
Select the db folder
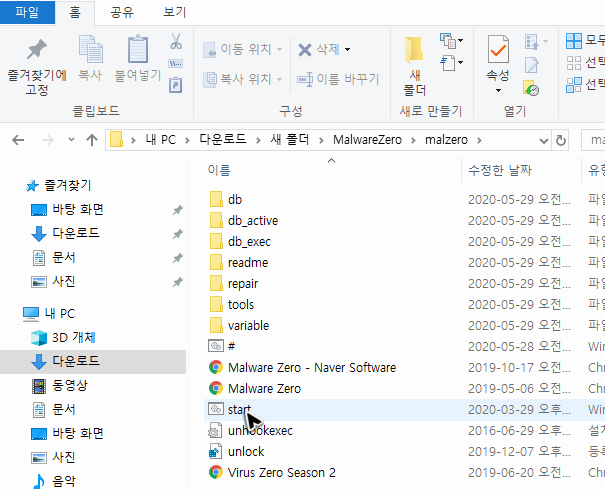[235, 200]
